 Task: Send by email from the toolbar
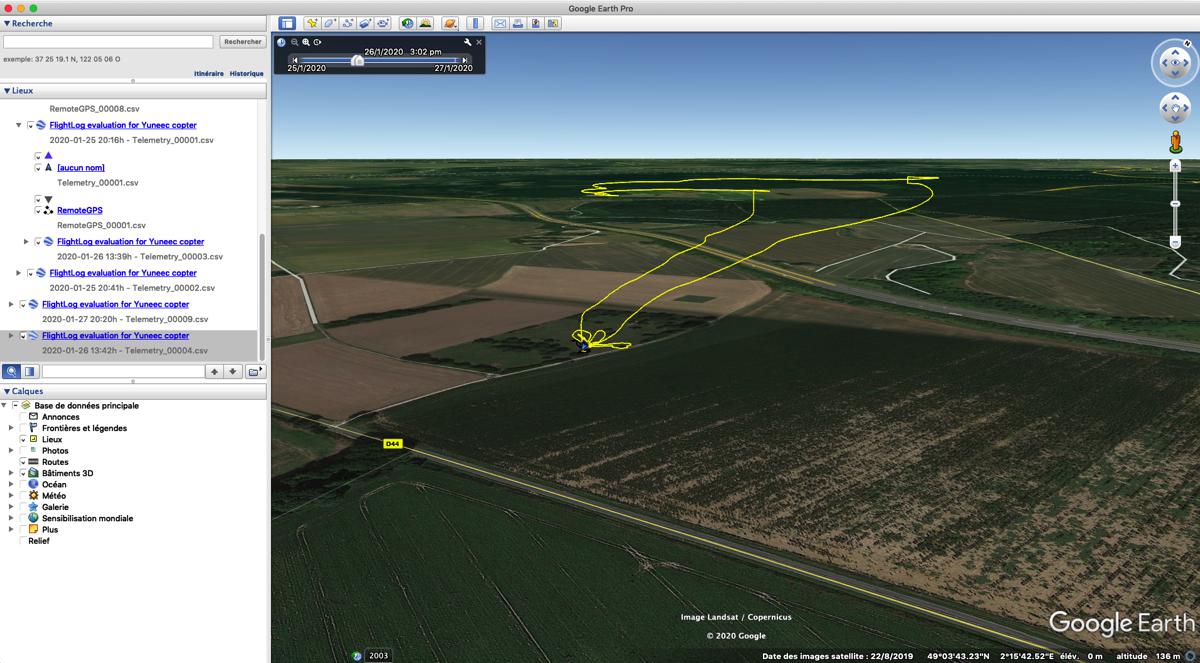point(500,23)
